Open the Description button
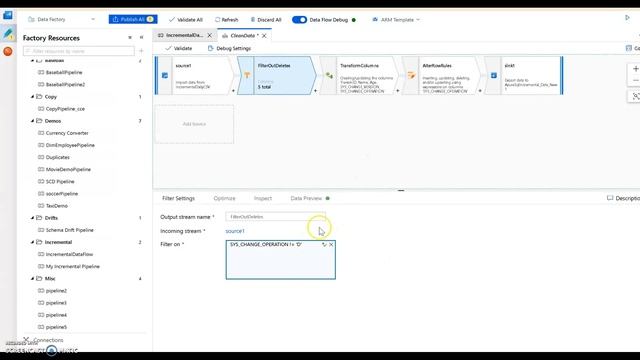 pos(623,198)
